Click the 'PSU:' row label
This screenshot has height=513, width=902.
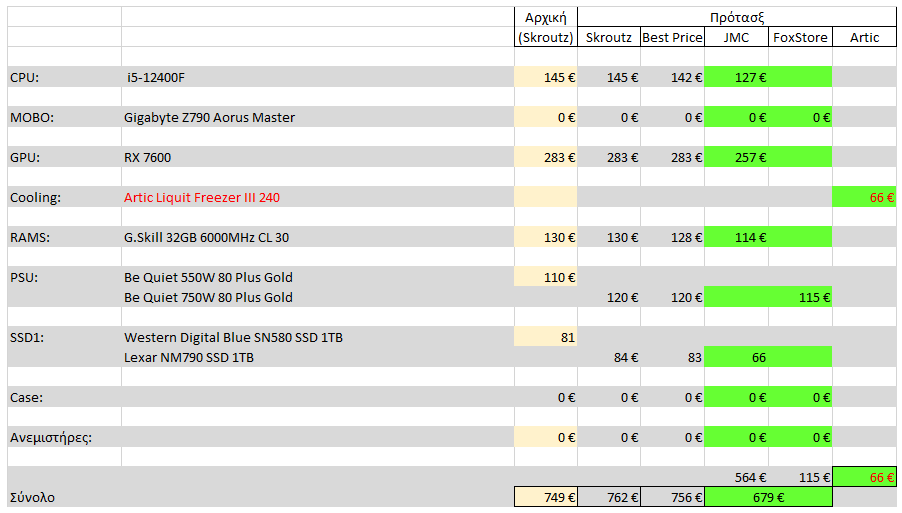pos(24,277)
